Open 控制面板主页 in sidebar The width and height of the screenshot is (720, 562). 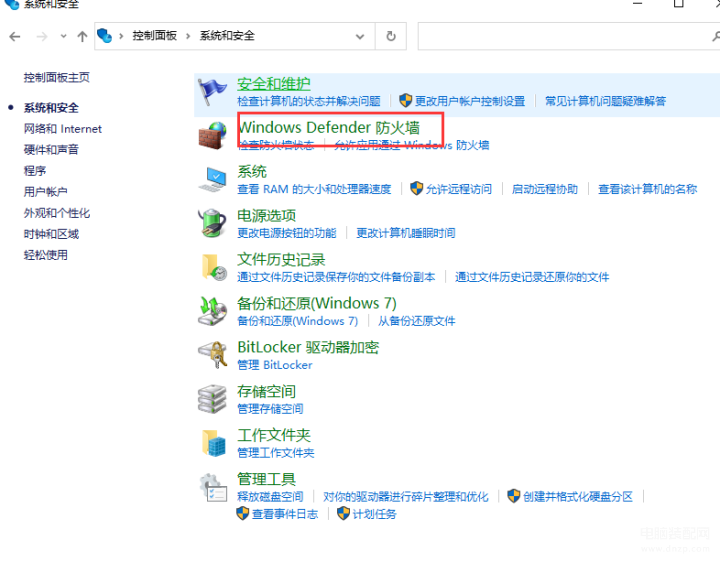tap(56, 78)
